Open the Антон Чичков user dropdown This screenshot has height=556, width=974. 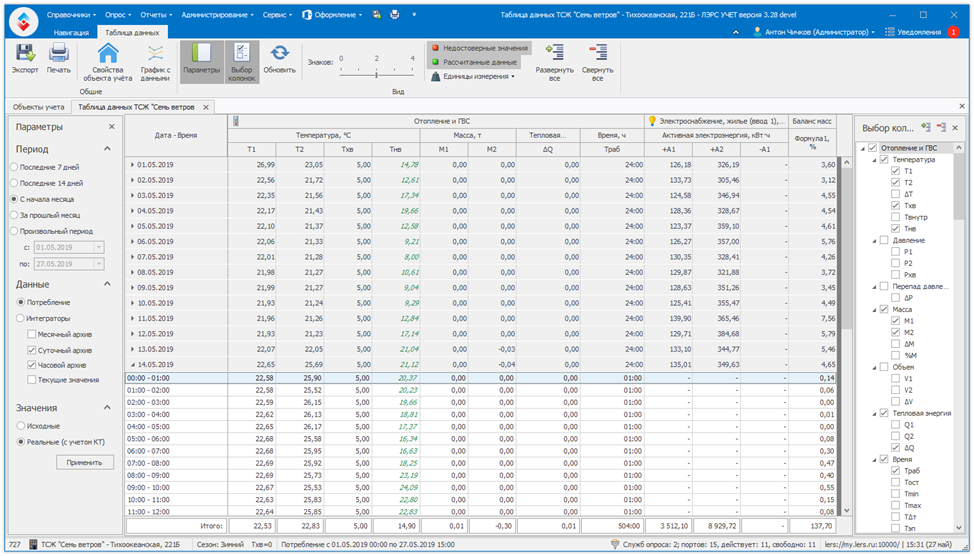[816, 32]
